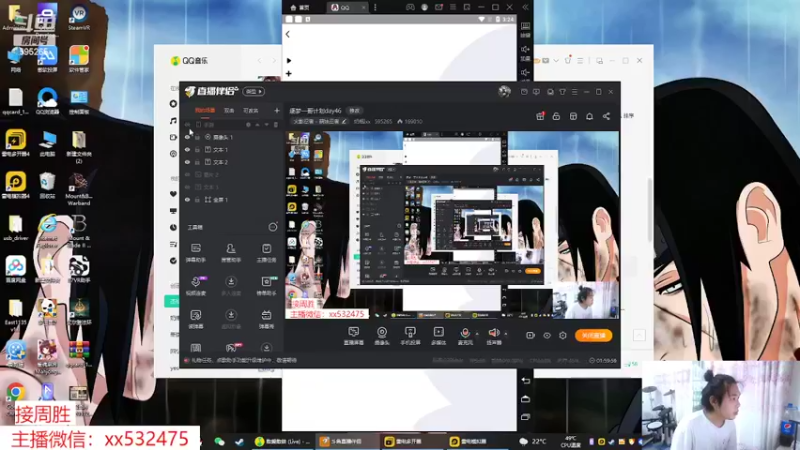Image resolution: width=800 pixels, height=450 pixels.
Task: Delete selected source with trash icon
Action: pyautogui.click(x=276, y=125)
